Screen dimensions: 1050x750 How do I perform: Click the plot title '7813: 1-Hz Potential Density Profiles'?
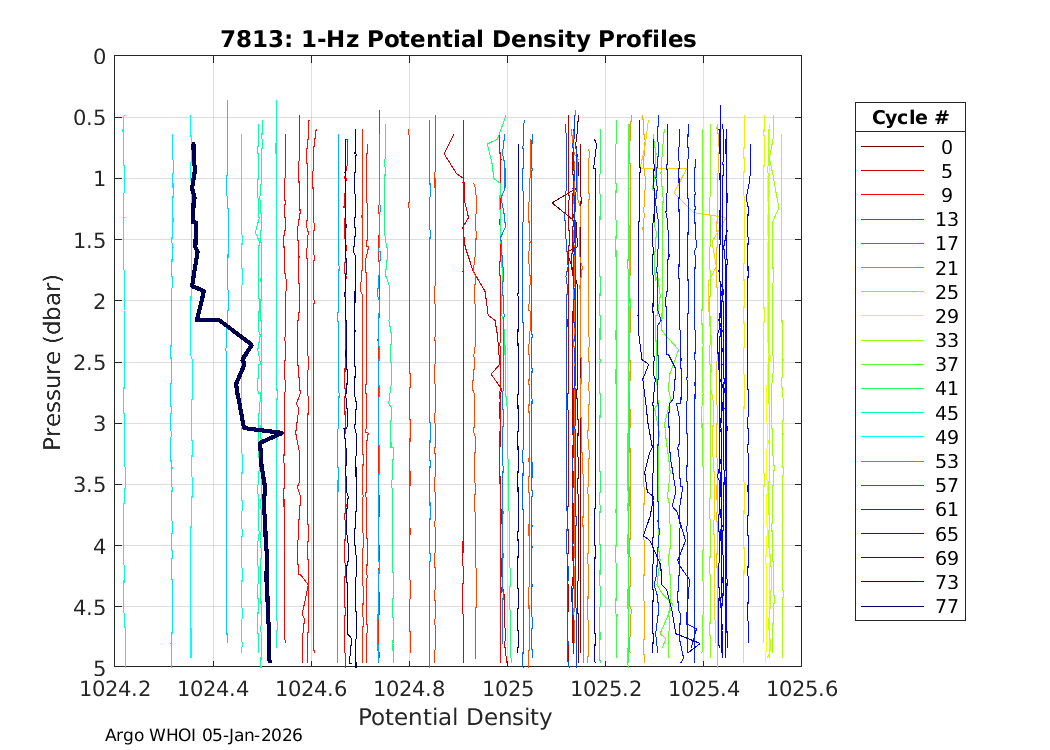pyautogui.click(x=458, y=39)
